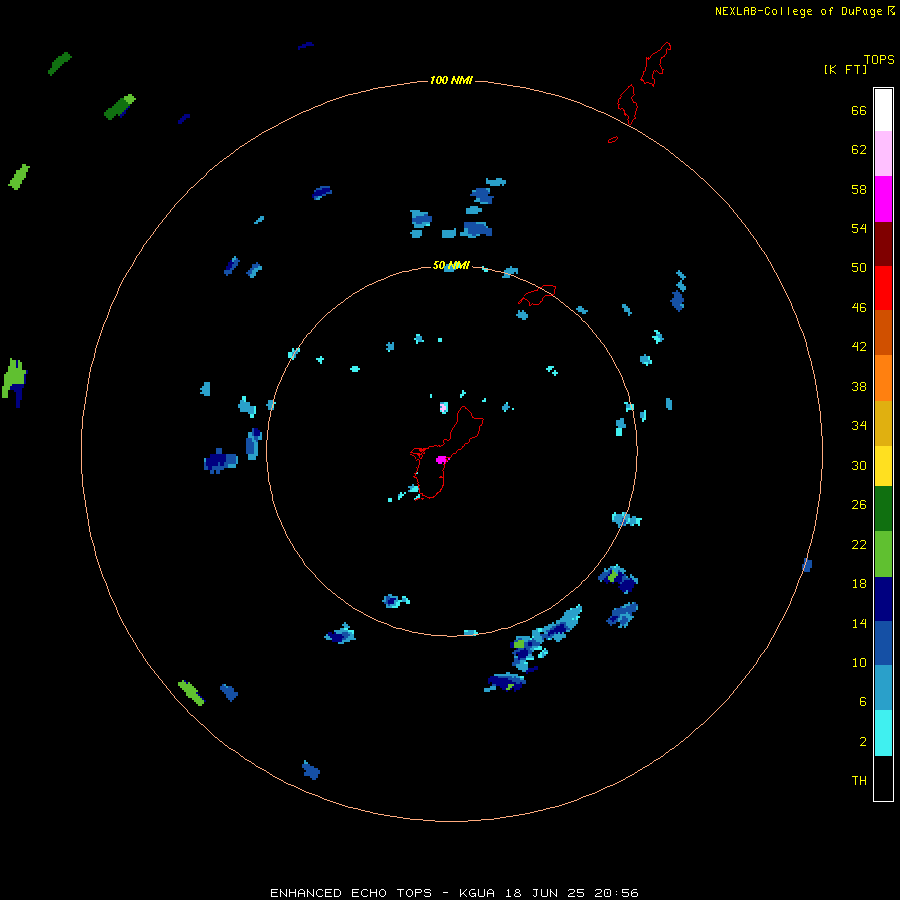Viewport: 900px width, 900px height.
Task: Click the white color swatch in legend
Action: tap(883, 110)
